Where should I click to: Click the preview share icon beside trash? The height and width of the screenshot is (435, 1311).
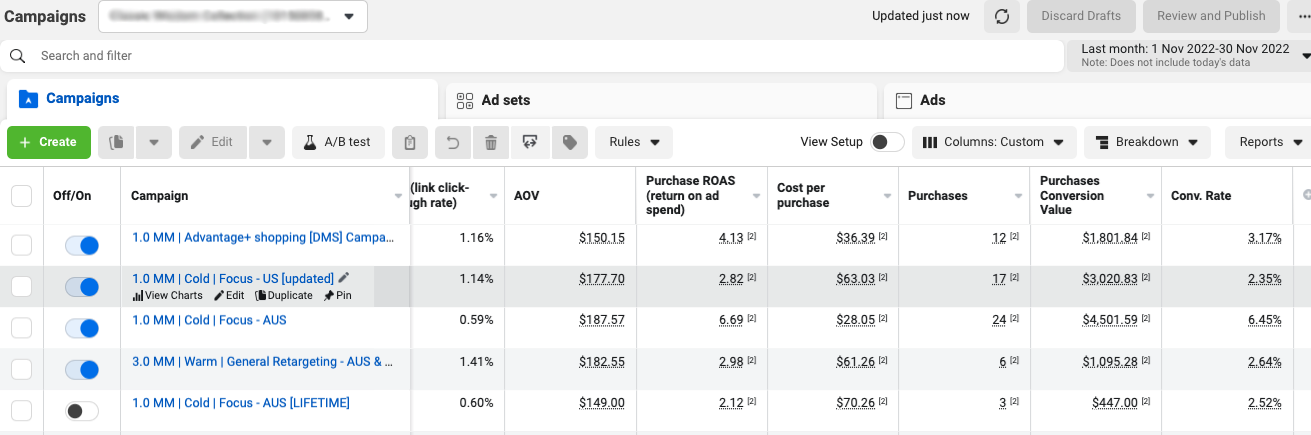pos(529,142)
